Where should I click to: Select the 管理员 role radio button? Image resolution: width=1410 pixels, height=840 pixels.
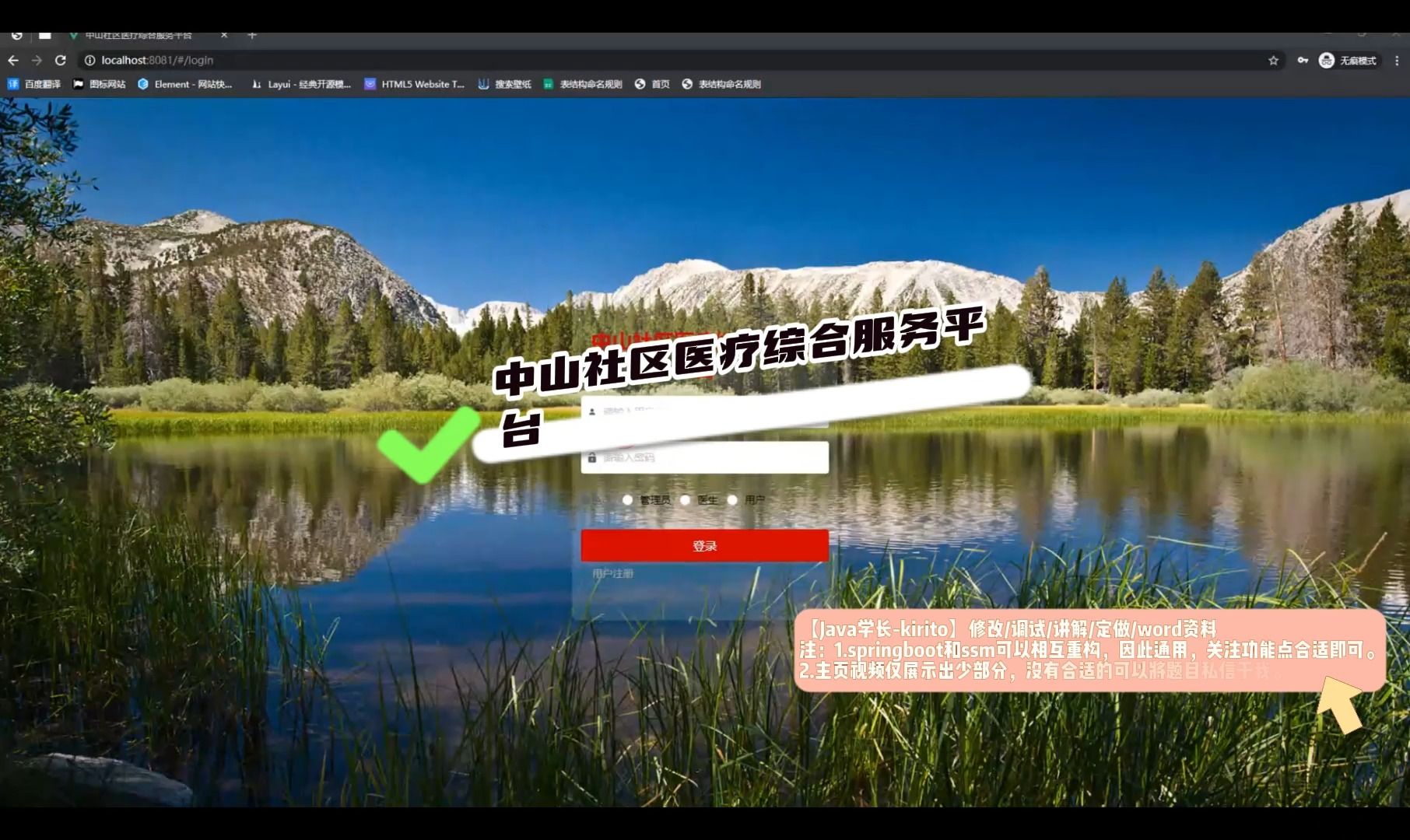click(628, 500)
